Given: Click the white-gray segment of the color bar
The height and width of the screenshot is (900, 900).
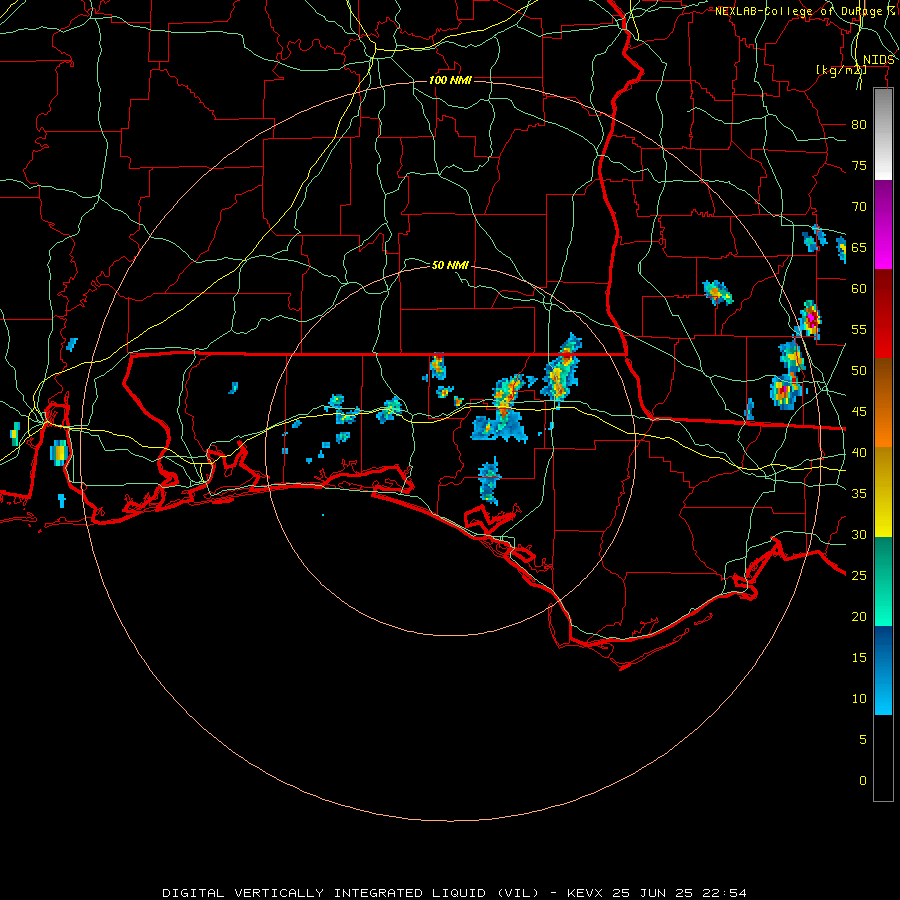Looking at the screenshot, I should coord(883,134).
